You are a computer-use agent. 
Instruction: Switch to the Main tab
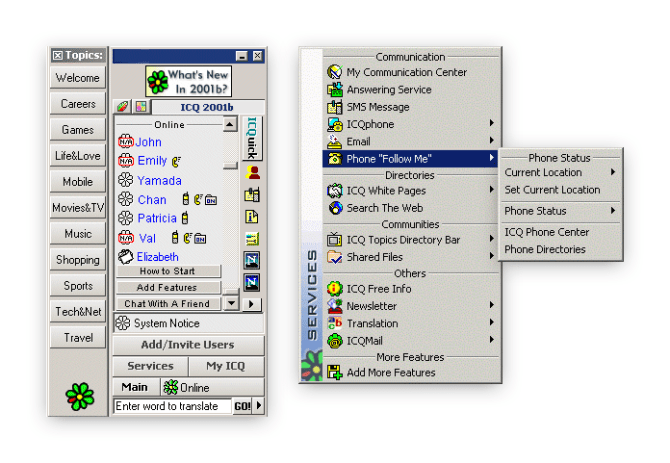[134, 387]
